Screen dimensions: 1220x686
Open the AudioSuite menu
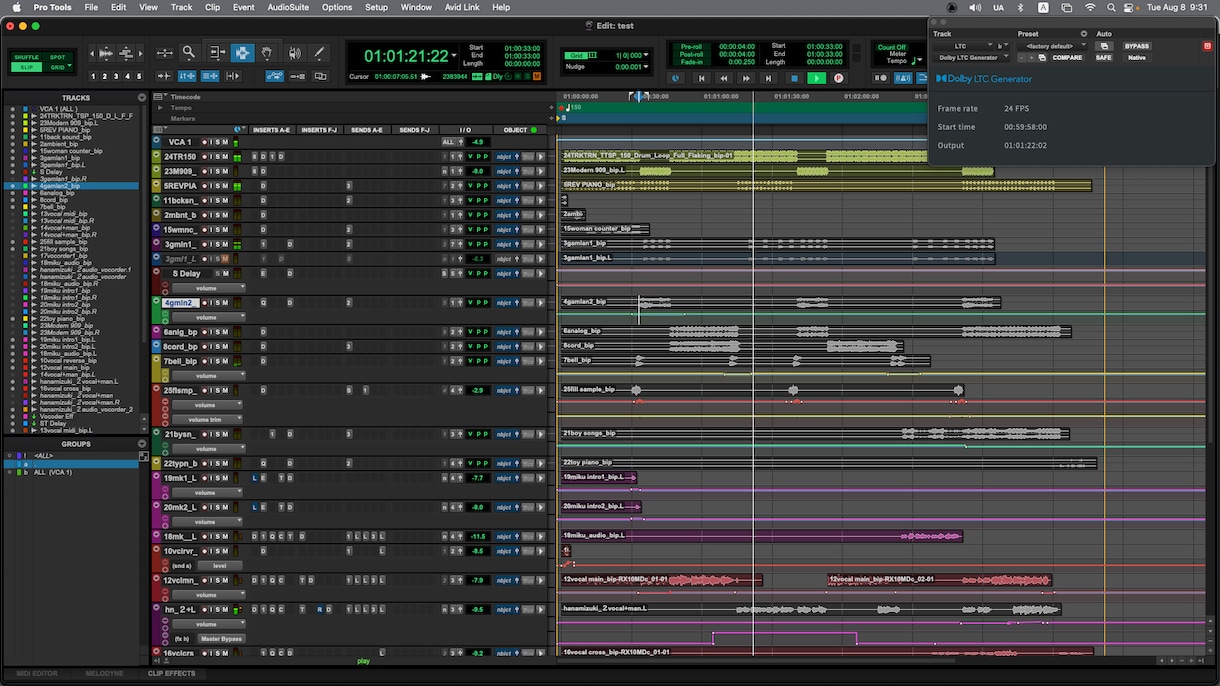pyautogui.click(x=288, y=7)
